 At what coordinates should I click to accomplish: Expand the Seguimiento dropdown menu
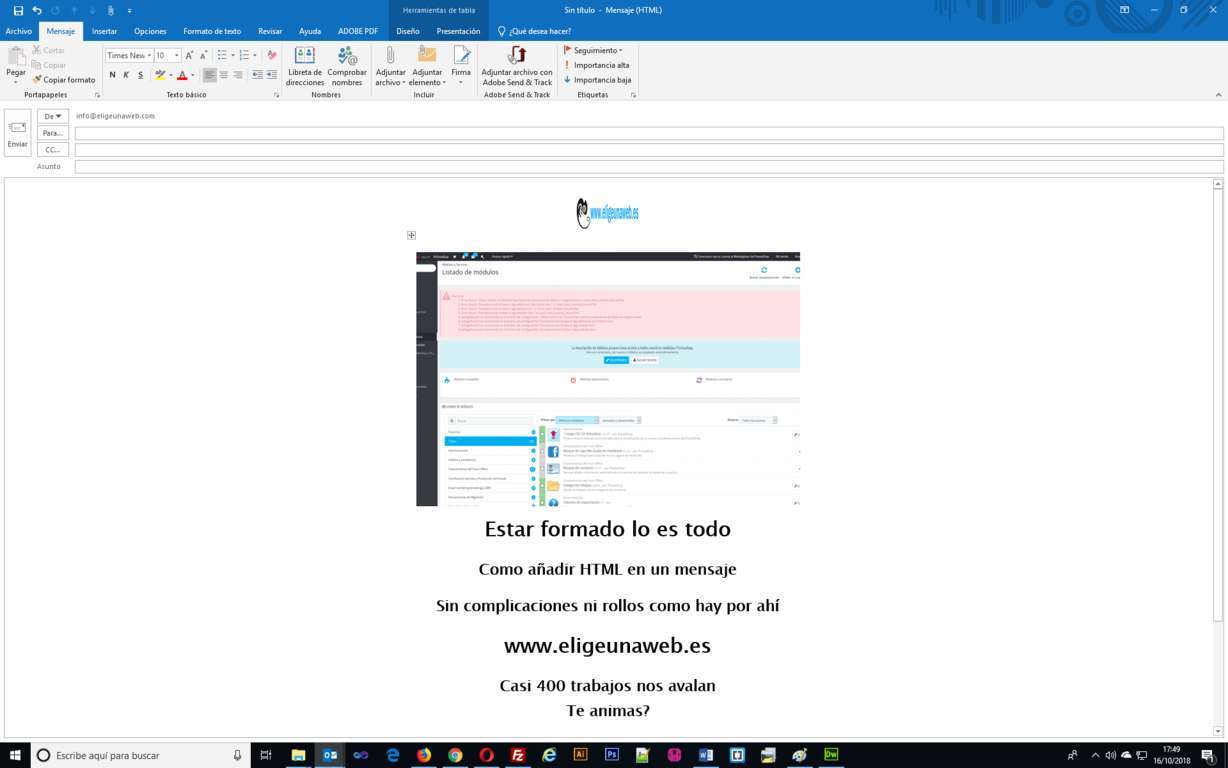click(x=596, y=50)
